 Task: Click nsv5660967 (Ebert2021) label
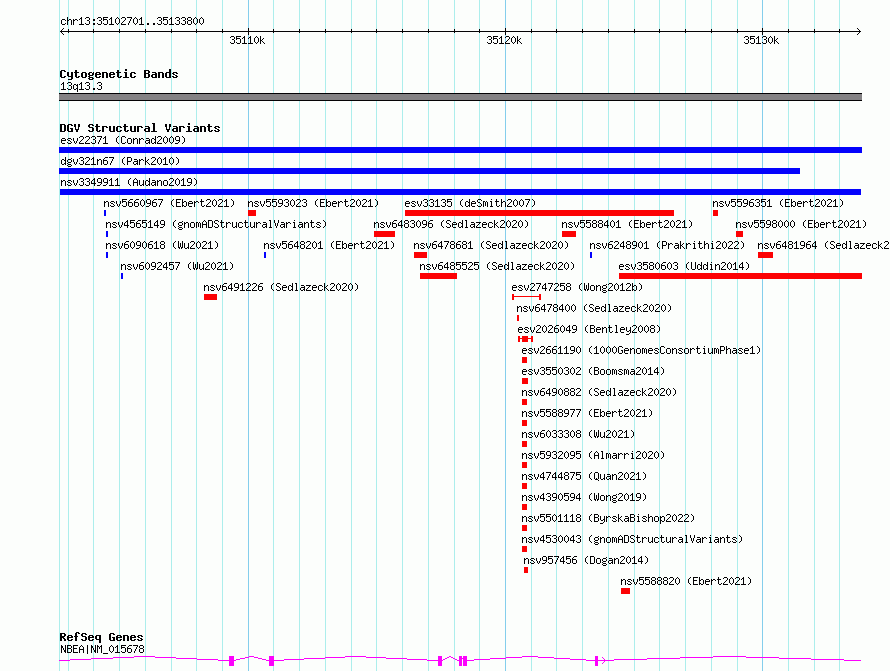(169, 203)
